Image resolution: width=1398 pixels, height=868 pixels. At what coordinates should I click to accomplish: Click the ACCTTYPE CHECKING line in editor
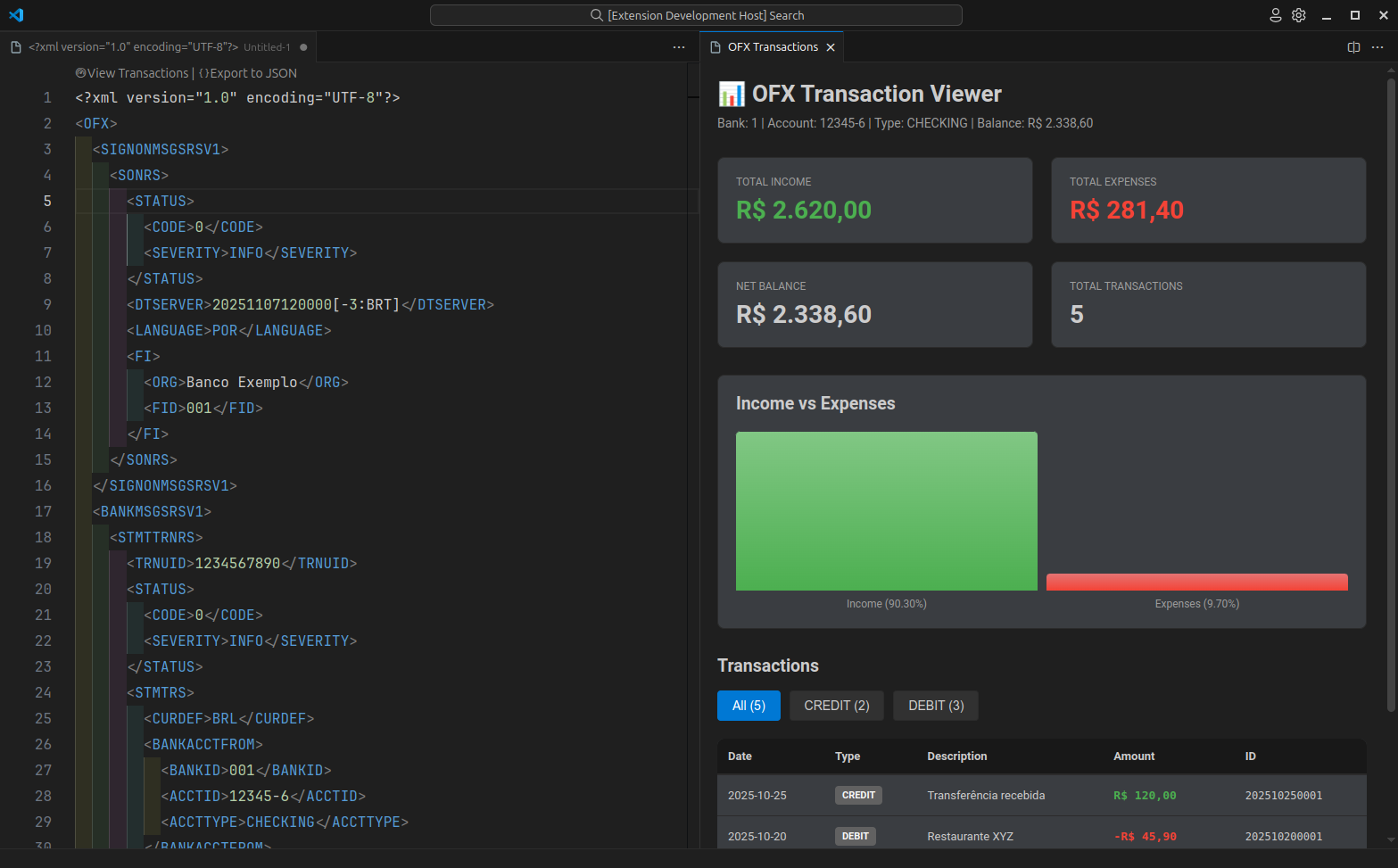coord(285,822)
